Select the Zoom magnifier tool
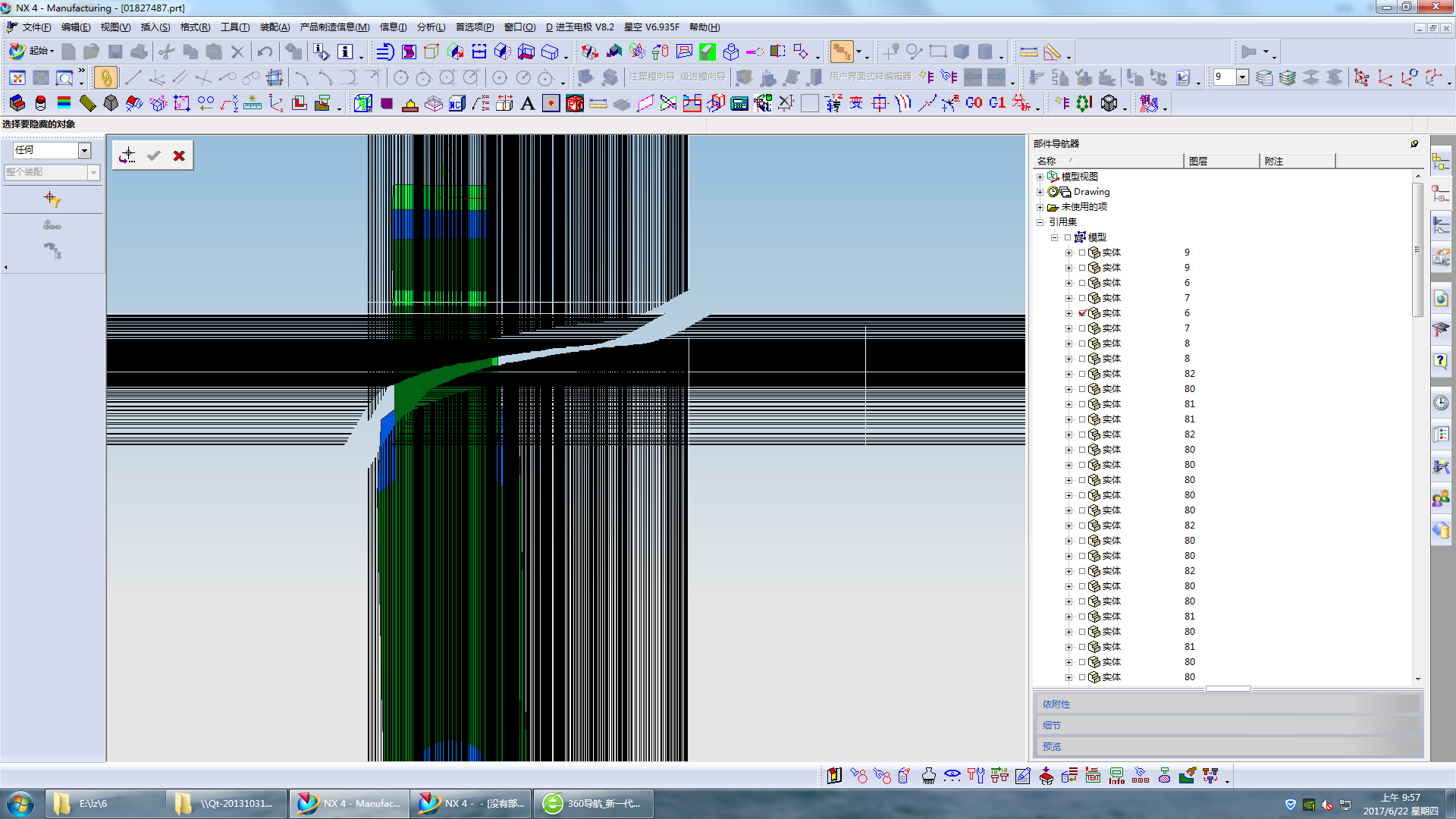 tap(64, 77)
